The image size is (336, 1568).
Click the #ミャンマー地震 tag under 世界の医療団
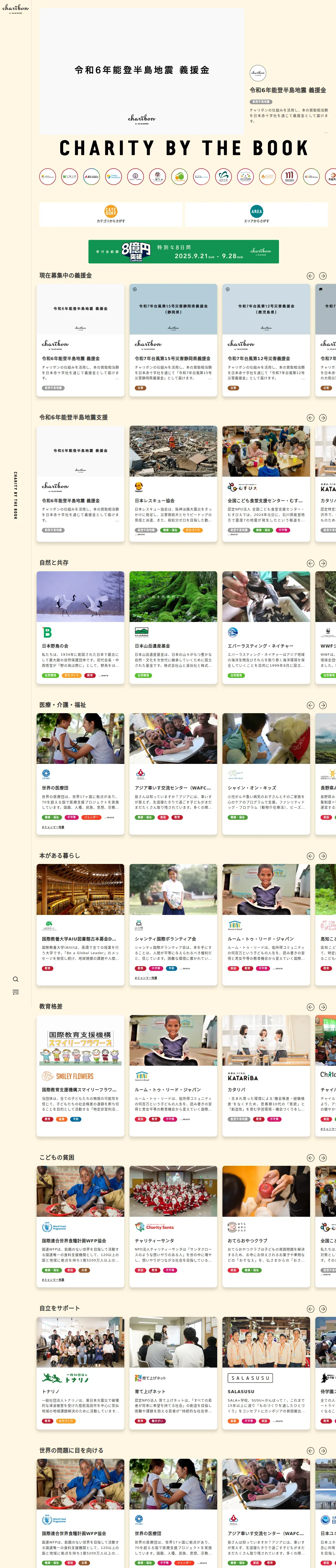click(53, 827)
